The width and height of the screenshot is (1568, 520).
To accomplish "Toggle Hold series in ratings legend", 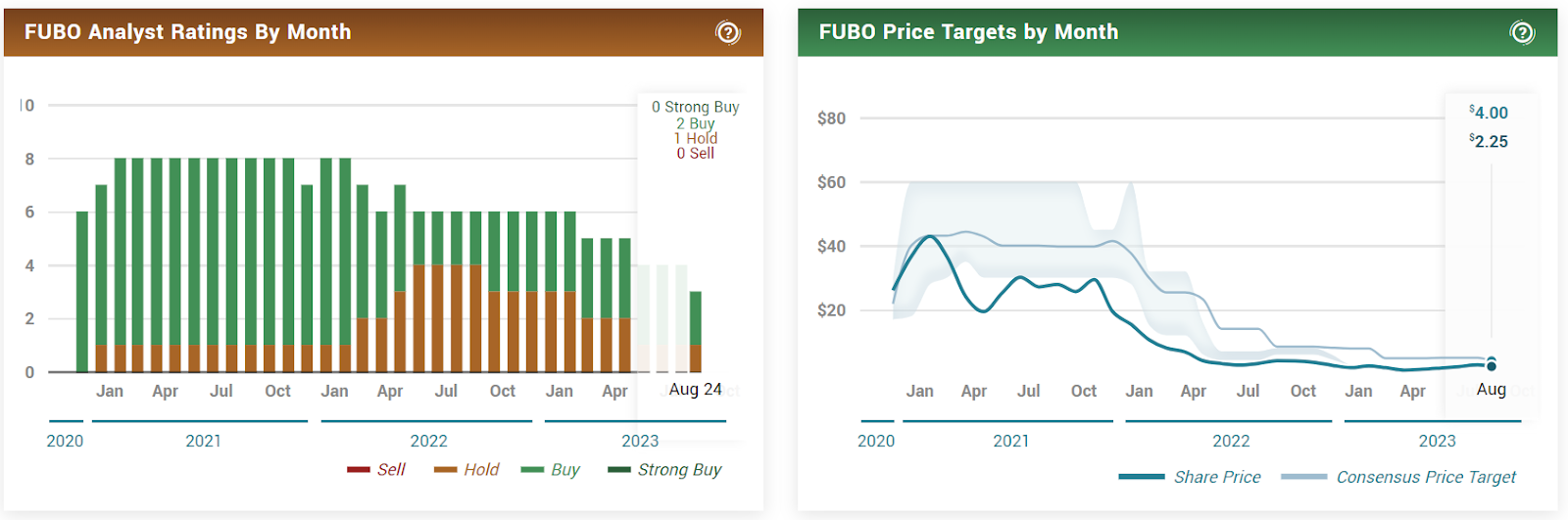I will pyautogui.click(x=466, y=470).
